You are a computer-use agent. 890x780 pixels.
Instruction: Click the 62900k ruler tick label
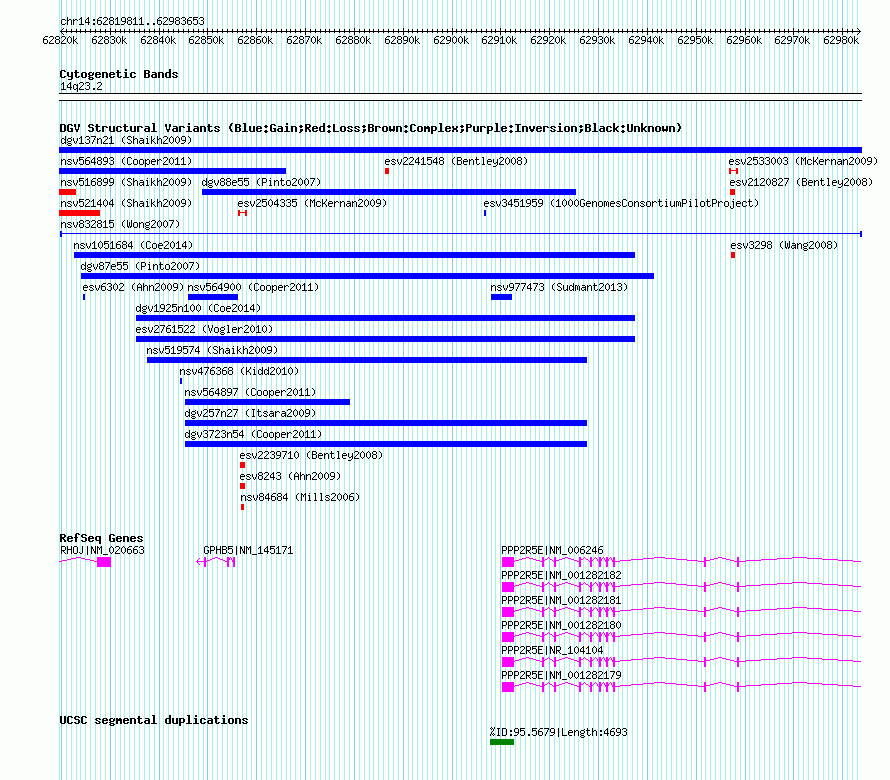click(x=451, y=41)
